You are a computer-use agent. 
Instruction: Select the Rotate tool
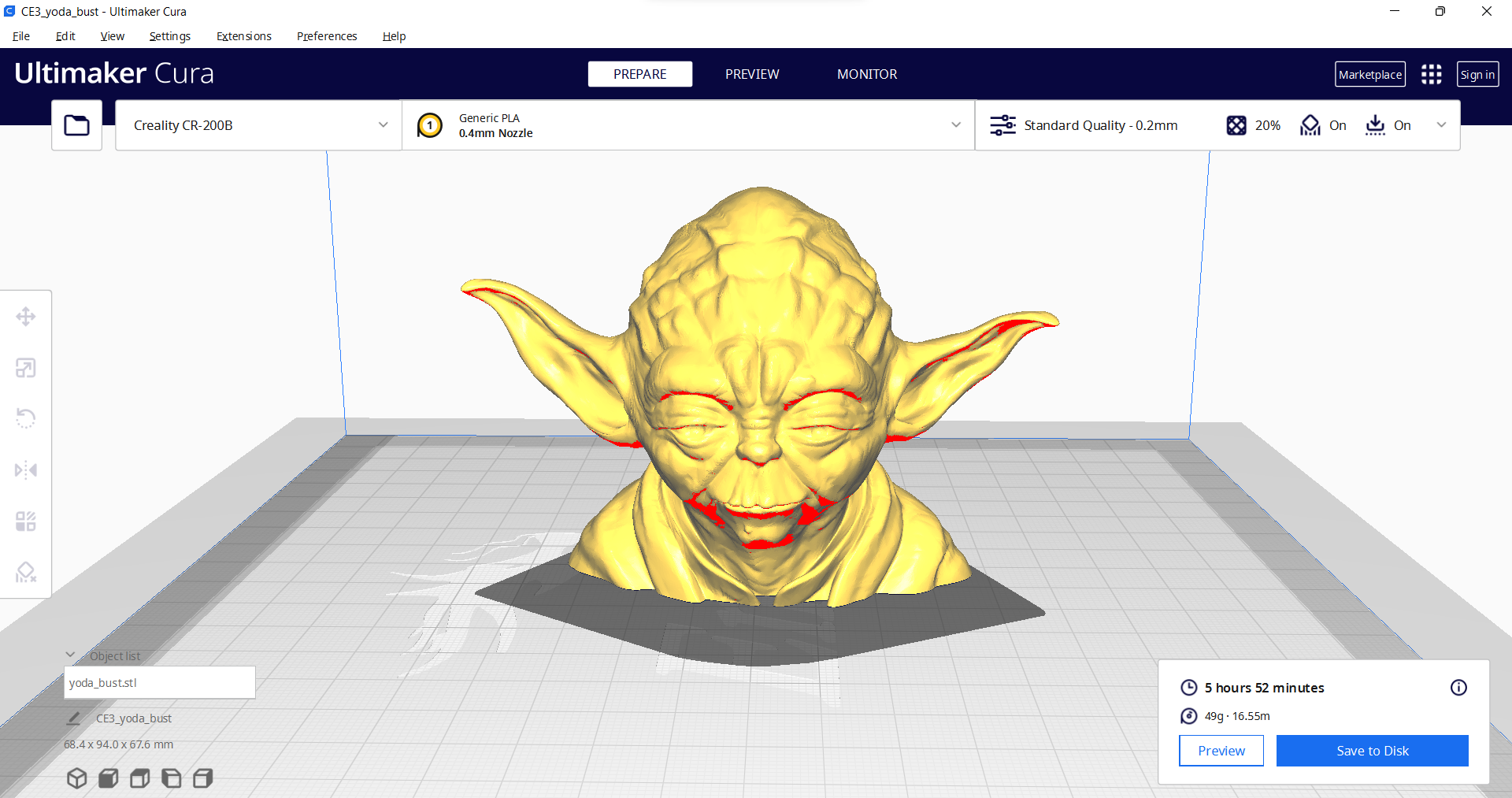(x=26, y=418)
